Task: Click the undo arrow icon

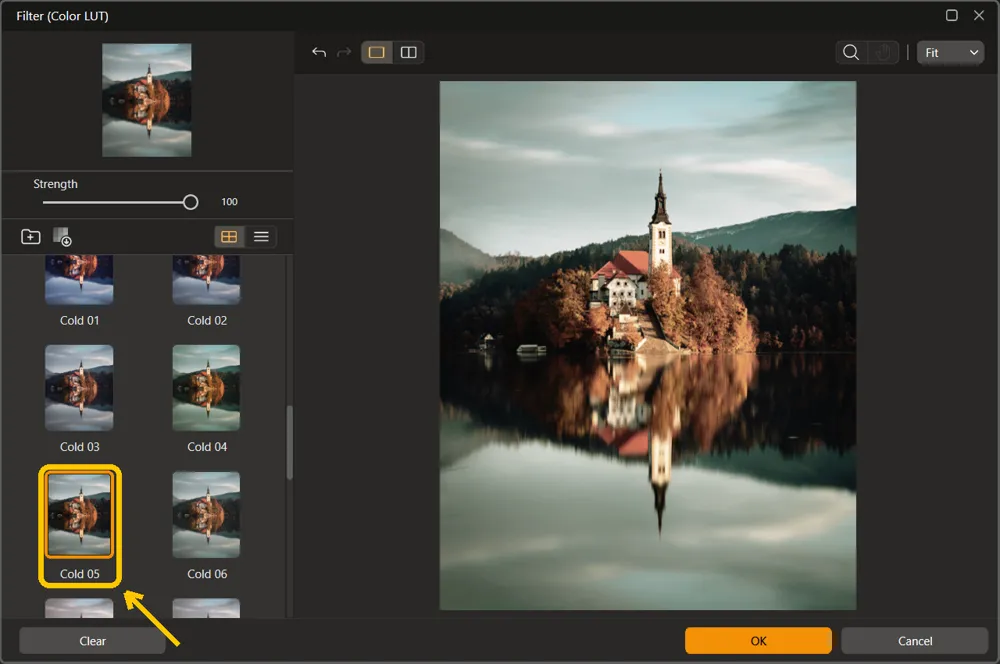Action: click(x=319, y=52)
